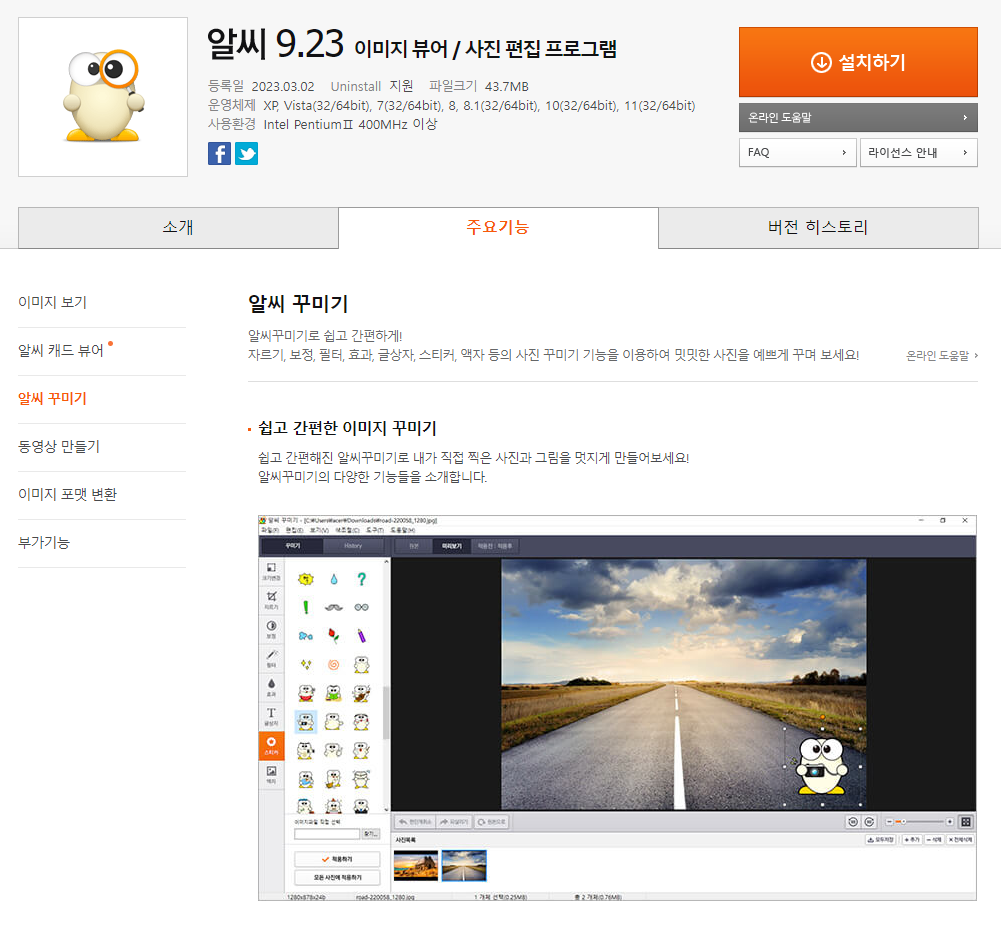The image size is (1001, 926).
Task: Open the FAQ page
Action: click(x=797, y=153)
